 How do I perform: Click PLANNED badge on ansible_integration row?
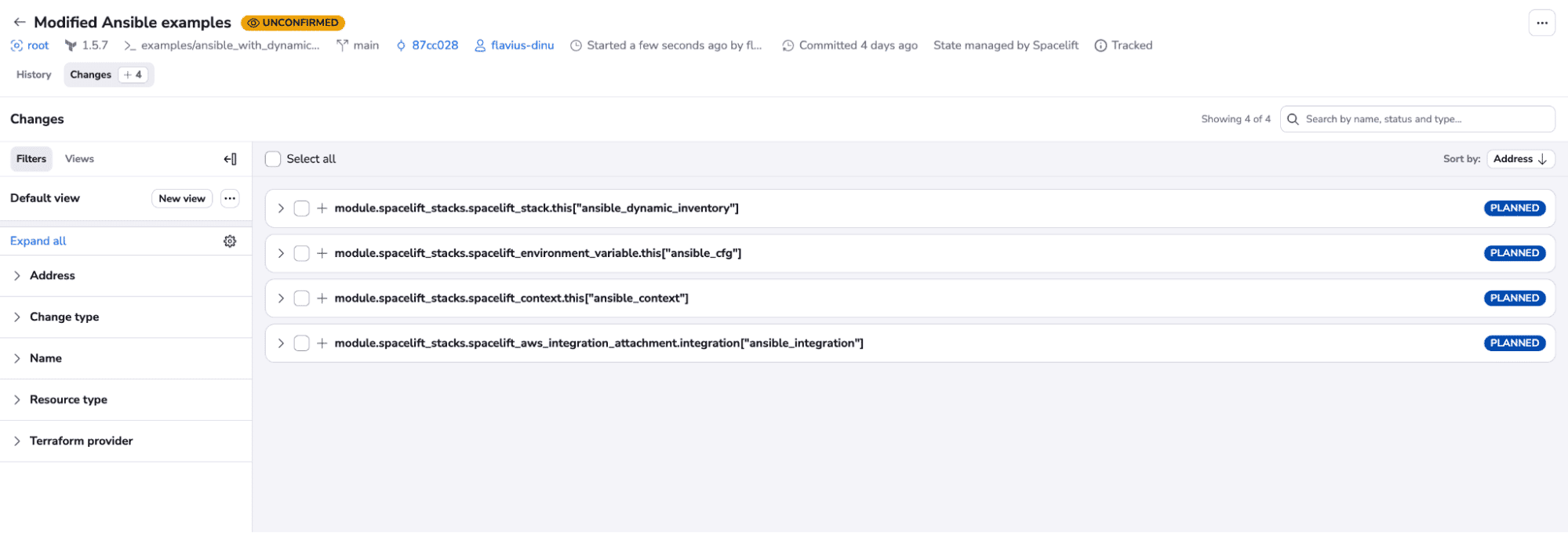point(1515,343)
